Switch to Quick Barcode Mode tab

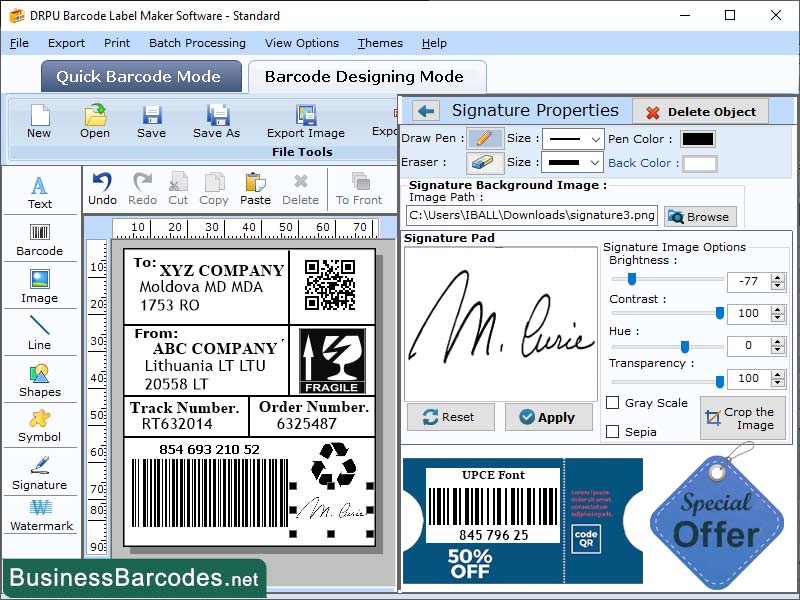[140, 76]
